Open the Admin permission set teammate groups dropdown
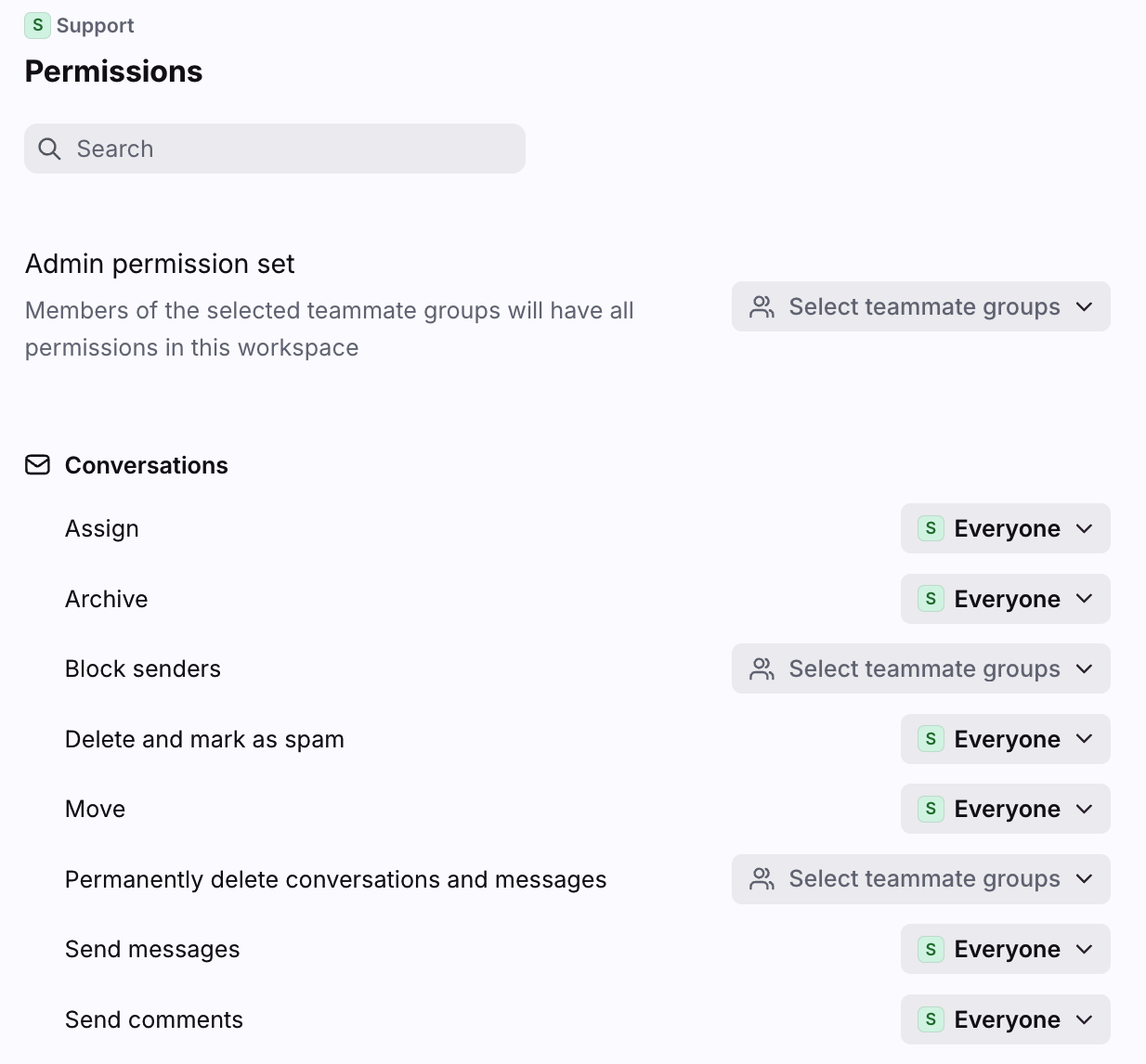Image resolution: width=1146 pixels, height=1064 pixels. pyautogui.click(x=920, y=307)
